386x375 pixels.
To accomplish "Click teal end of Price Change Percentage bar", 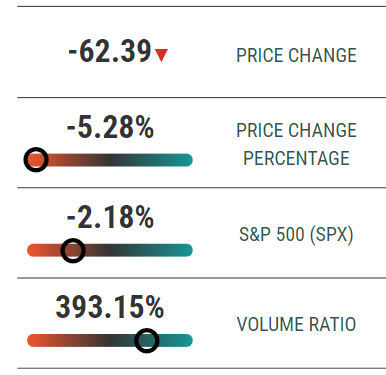I will pyautogui.click(x=185, y=160).
